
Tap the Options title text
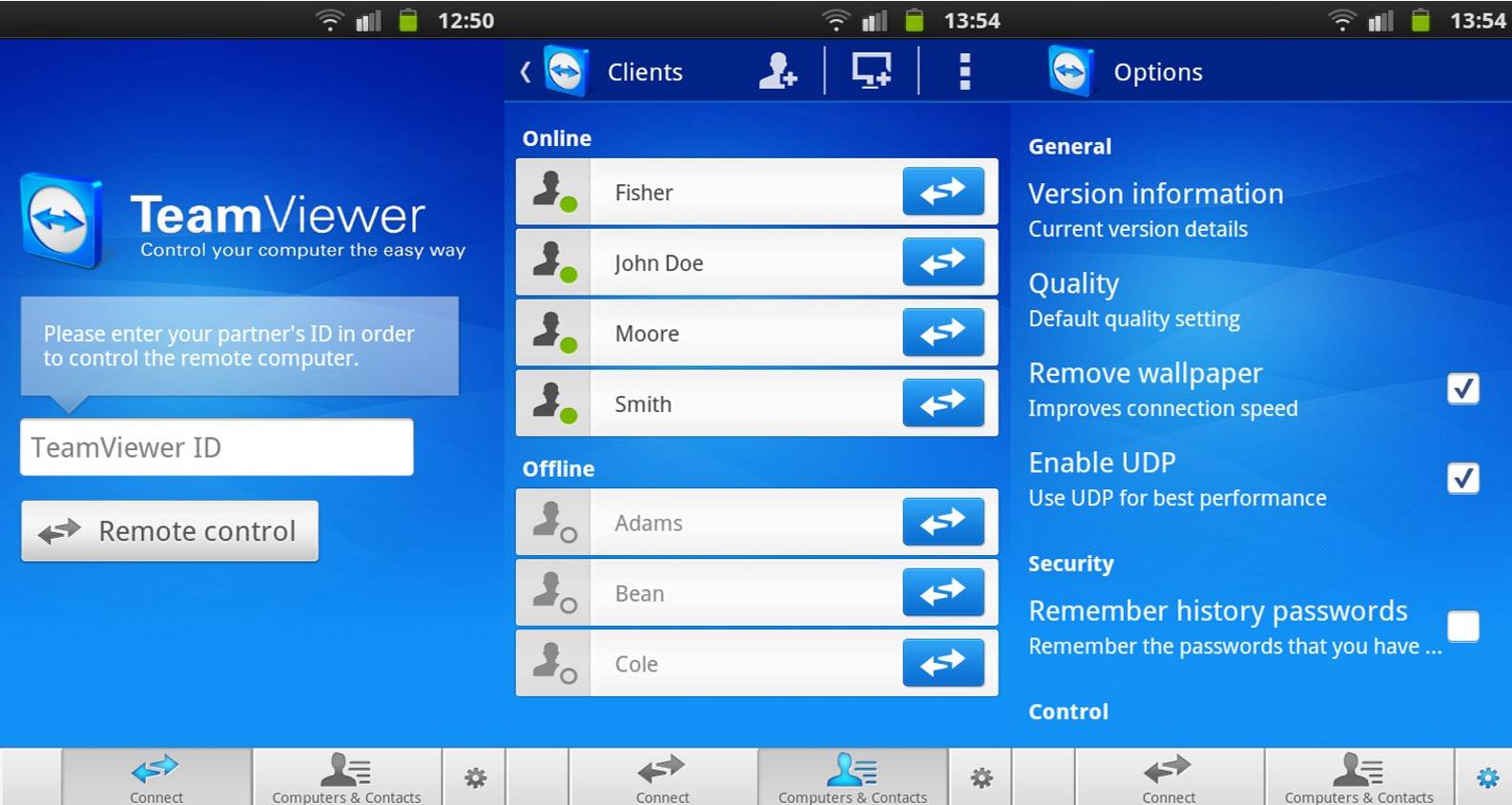coord(1158,72)
